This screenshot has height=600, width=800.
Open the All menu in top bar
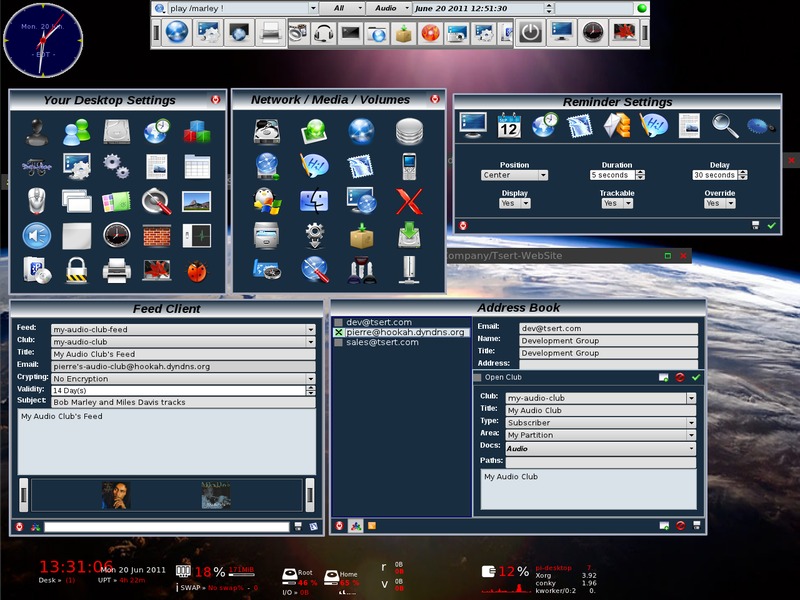[339, 8]
